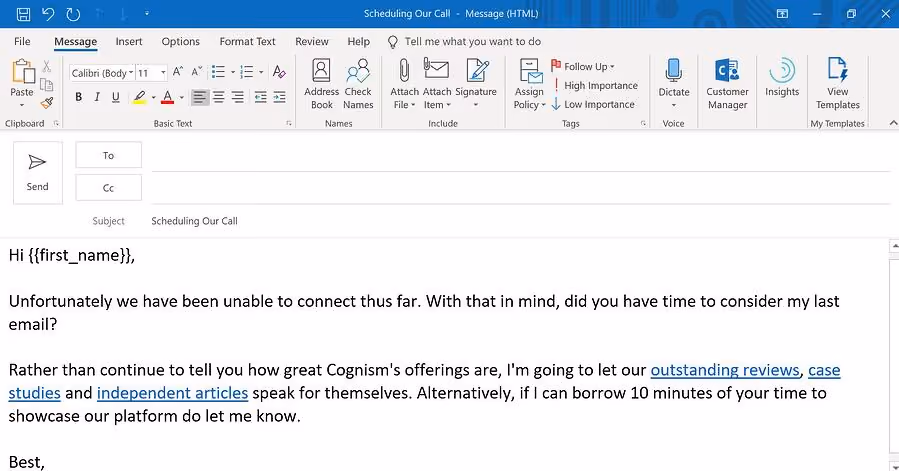Image resolution: width=899 pixels, height=471 pixels.
Task: Undo the last action
Action: coord(48,14)
